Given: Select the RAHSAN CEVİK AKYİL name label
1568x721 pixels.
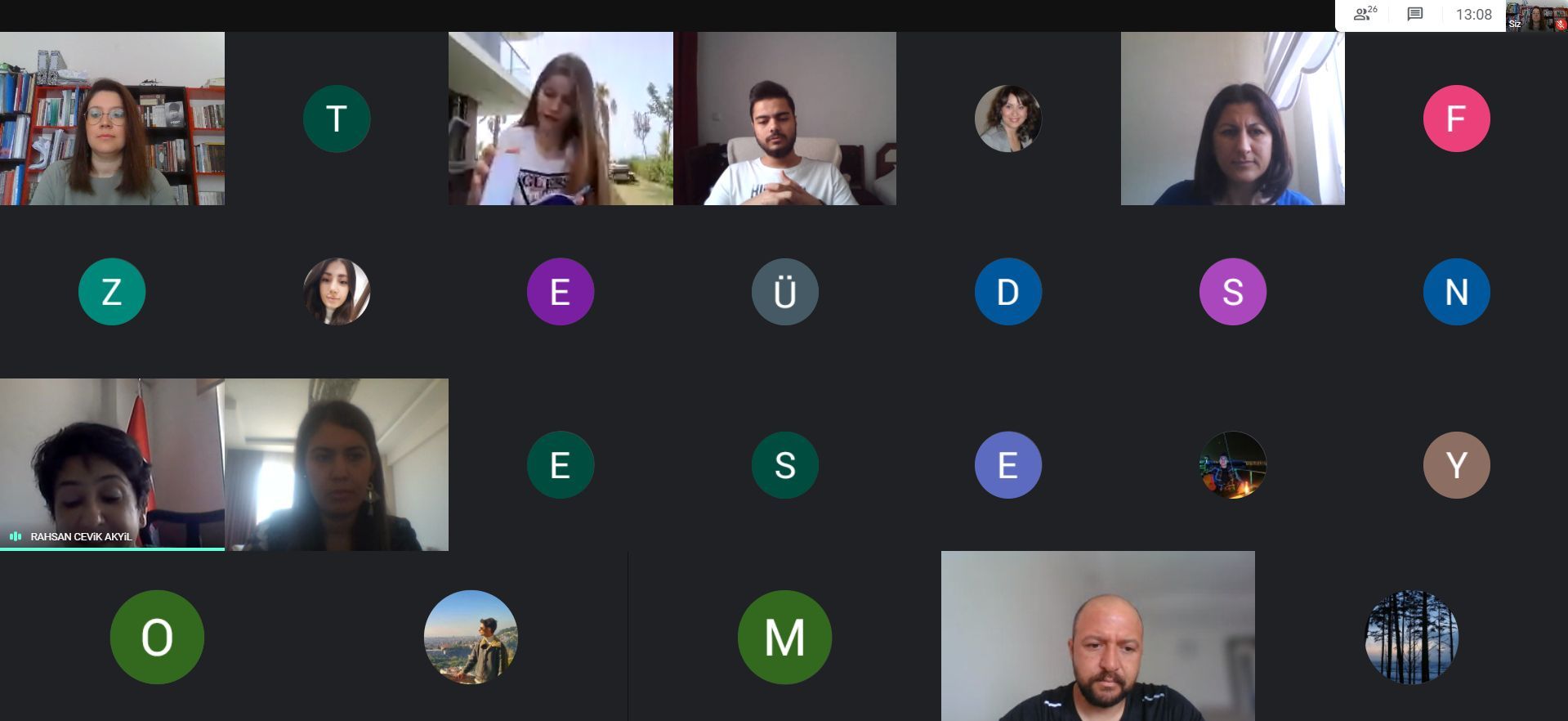Looking at the screenshot, I should (x=81, y=537).
